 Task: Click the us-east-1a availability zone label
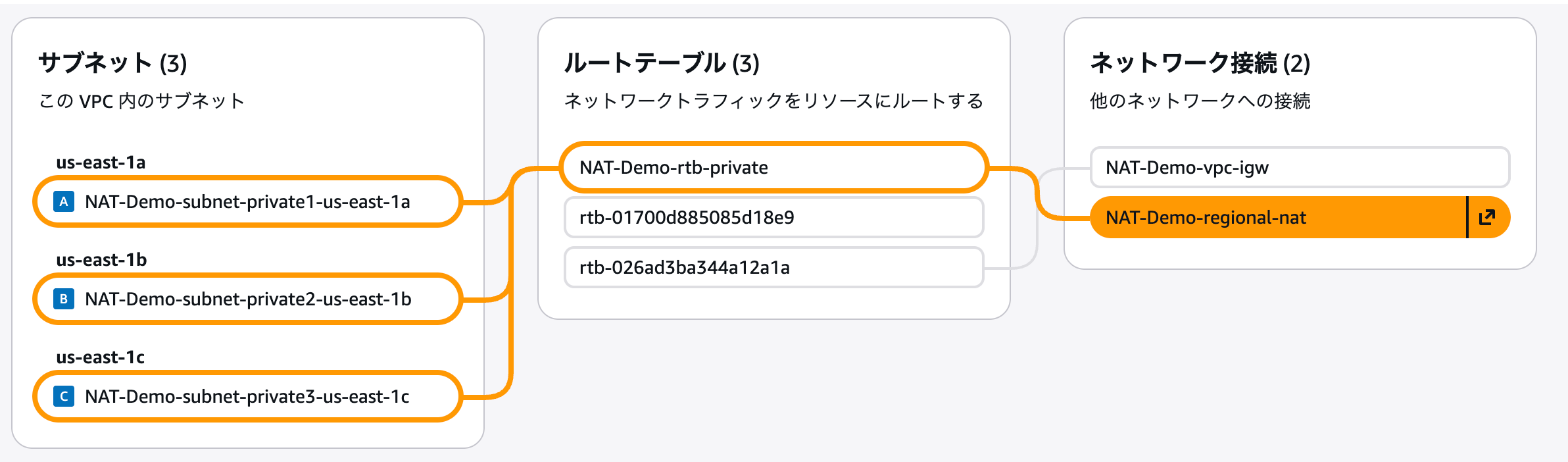tap(101, 163)
